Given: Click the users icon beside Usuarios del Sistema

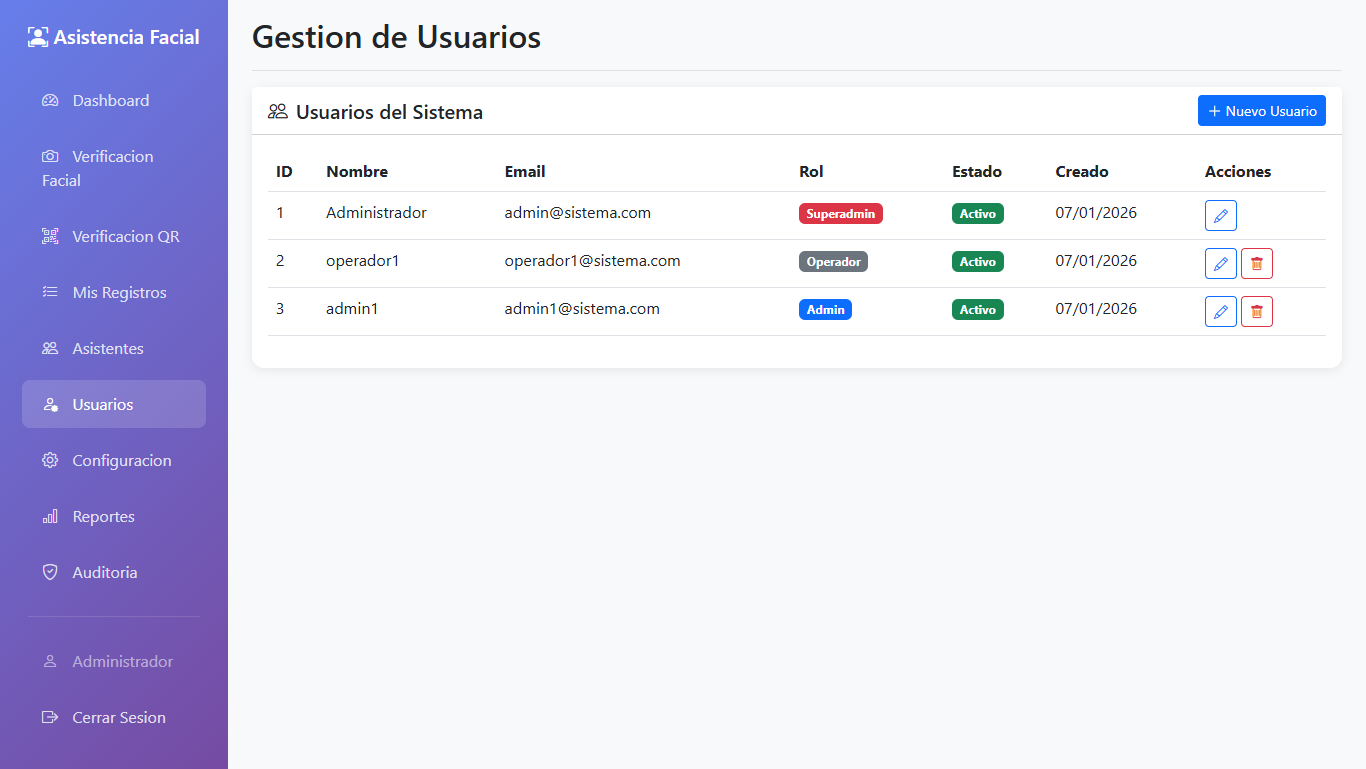Looking at the screenshot, I should 278,112.
